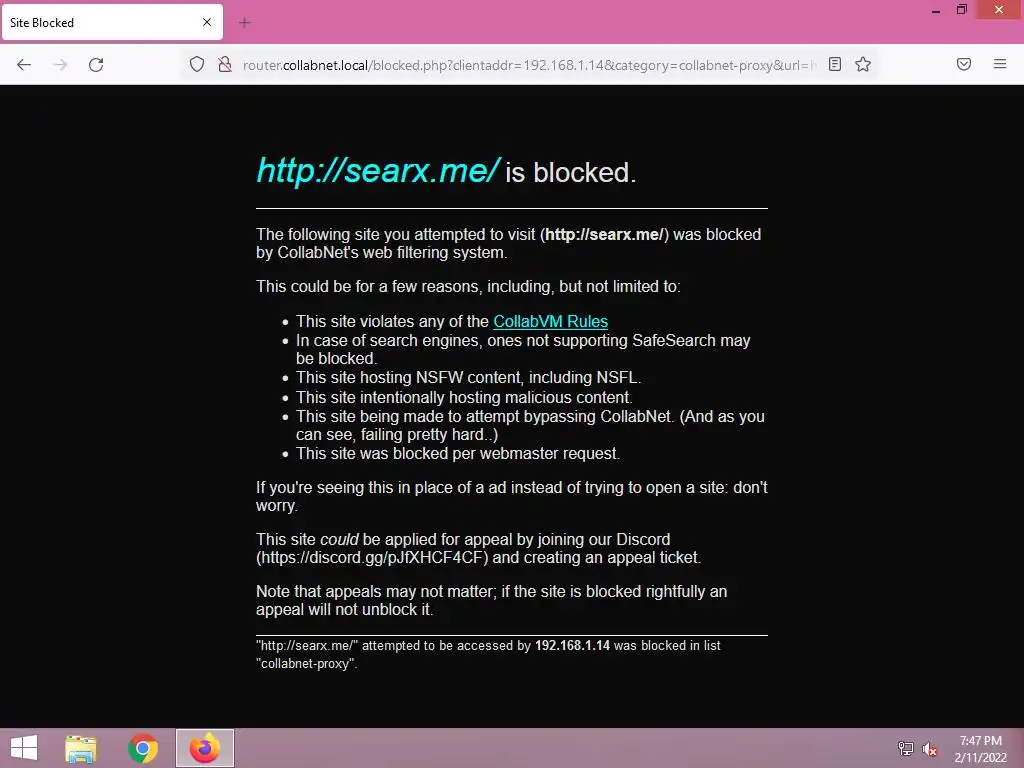
Task: Open the tracking protection shield icon
Action: (x=197, y=64)
